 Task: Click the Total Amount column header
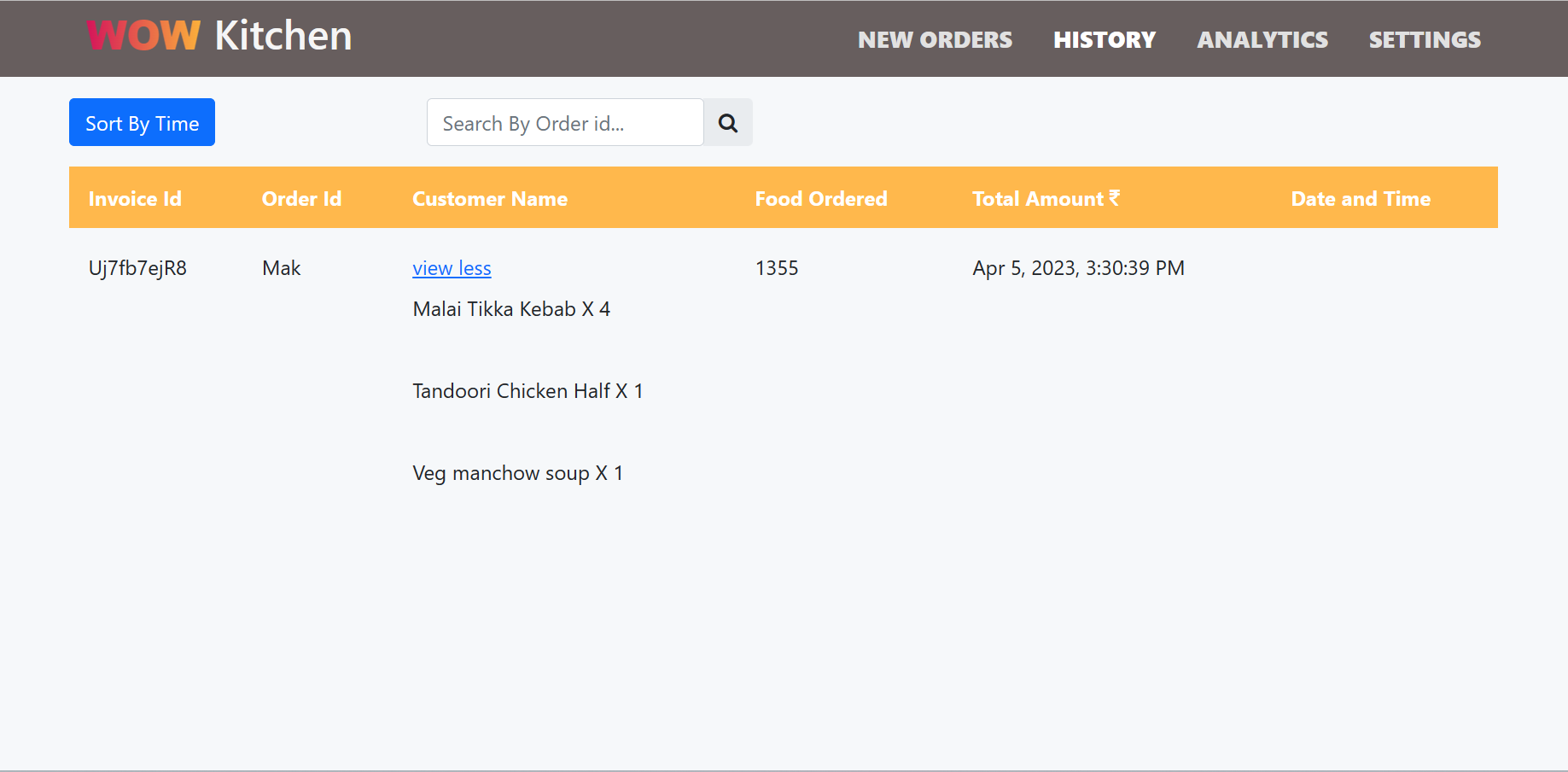[1045, 198]
